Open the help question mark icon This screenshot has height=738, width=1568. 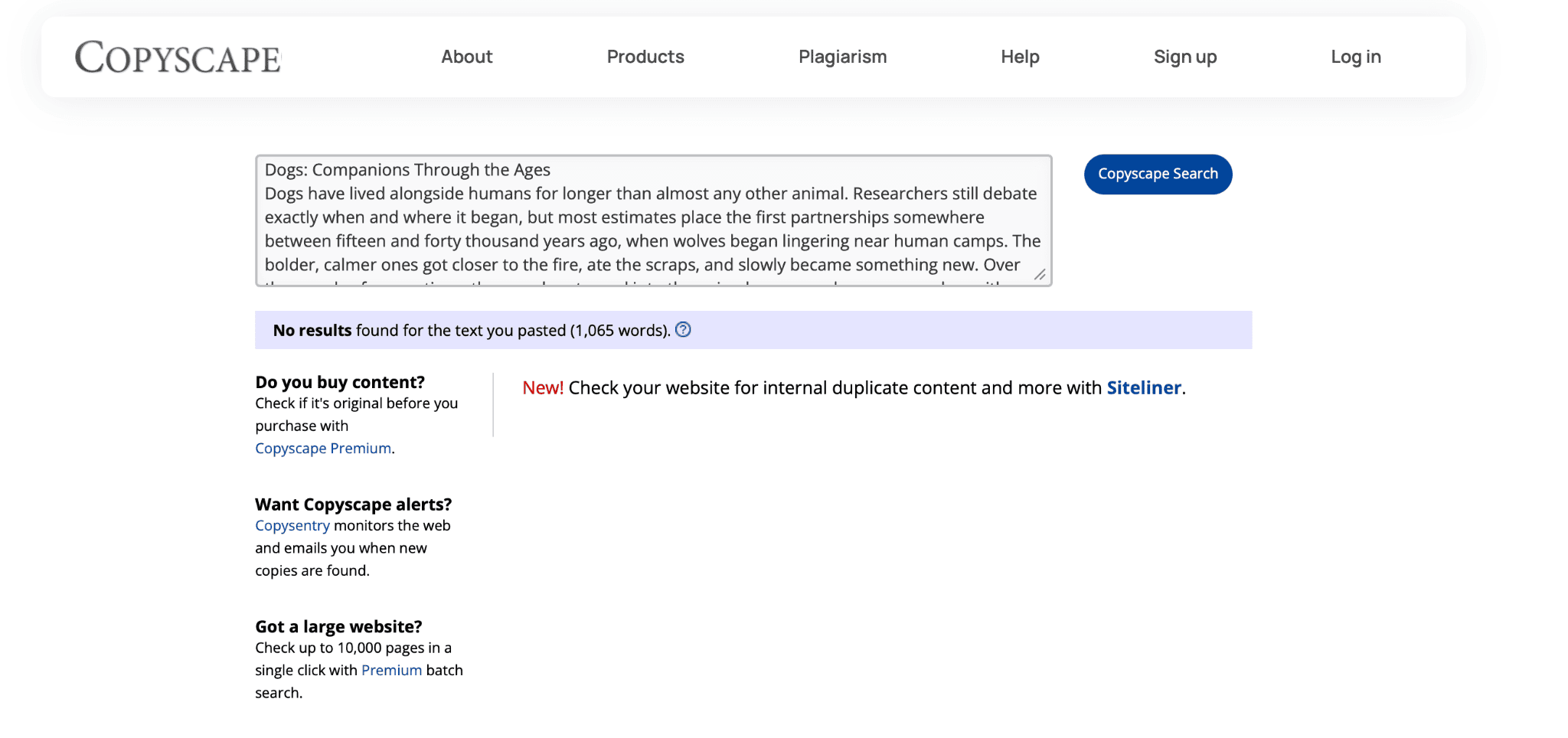[x=683, y=330]
